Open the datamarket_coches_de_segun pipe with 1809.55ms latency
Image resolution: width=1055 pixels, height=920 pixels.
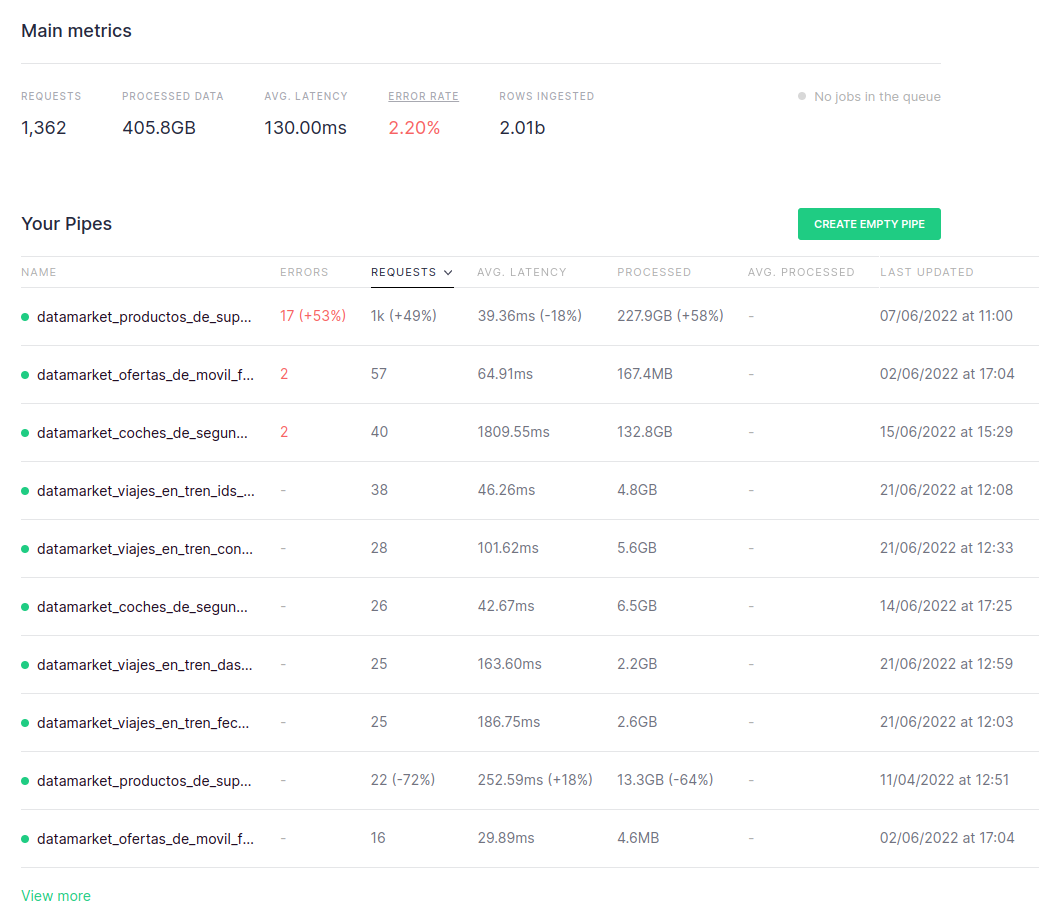[145, 433]
